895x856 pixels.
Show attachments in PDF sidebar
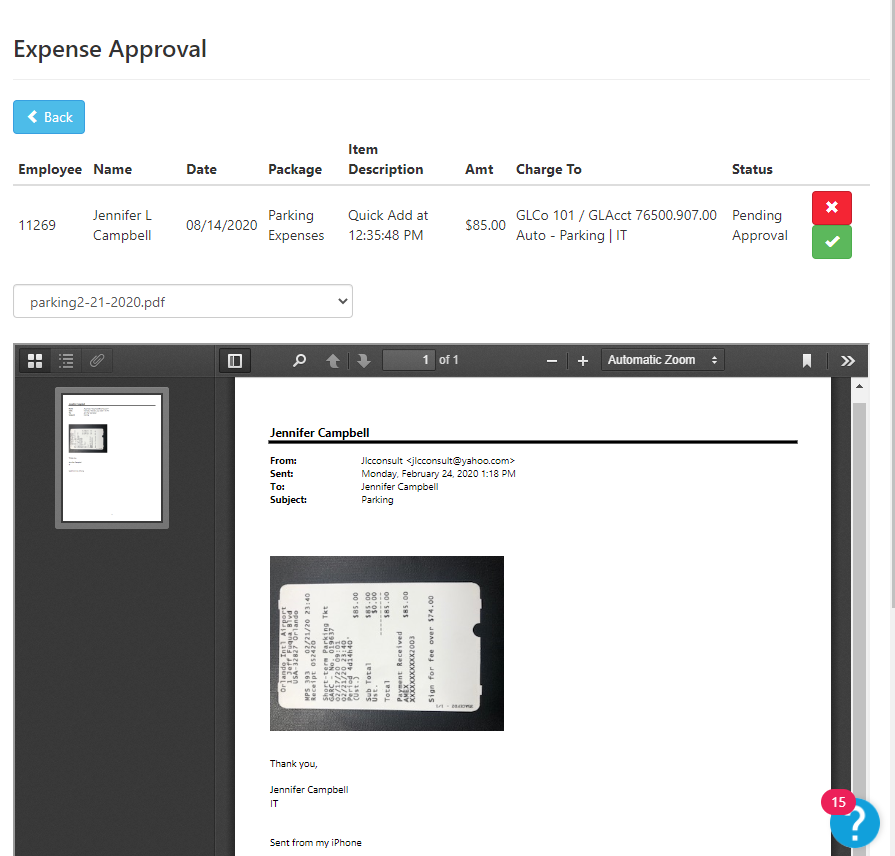coord(97,361)
